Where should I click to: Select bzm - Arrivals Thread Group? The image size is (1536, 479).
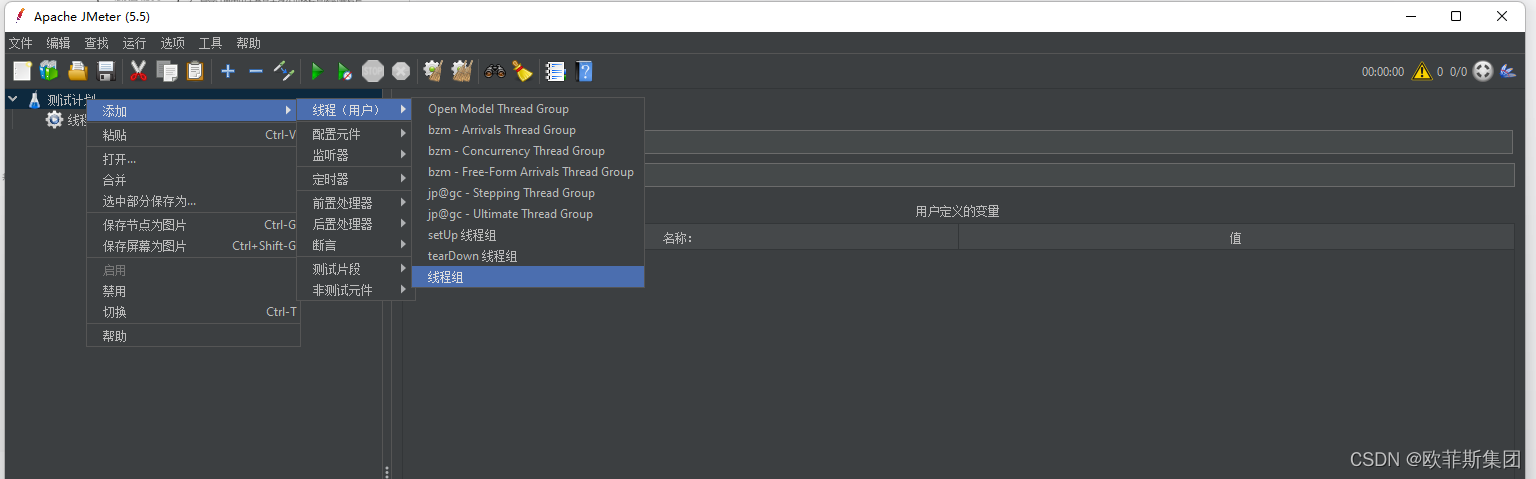coord(528,130)
